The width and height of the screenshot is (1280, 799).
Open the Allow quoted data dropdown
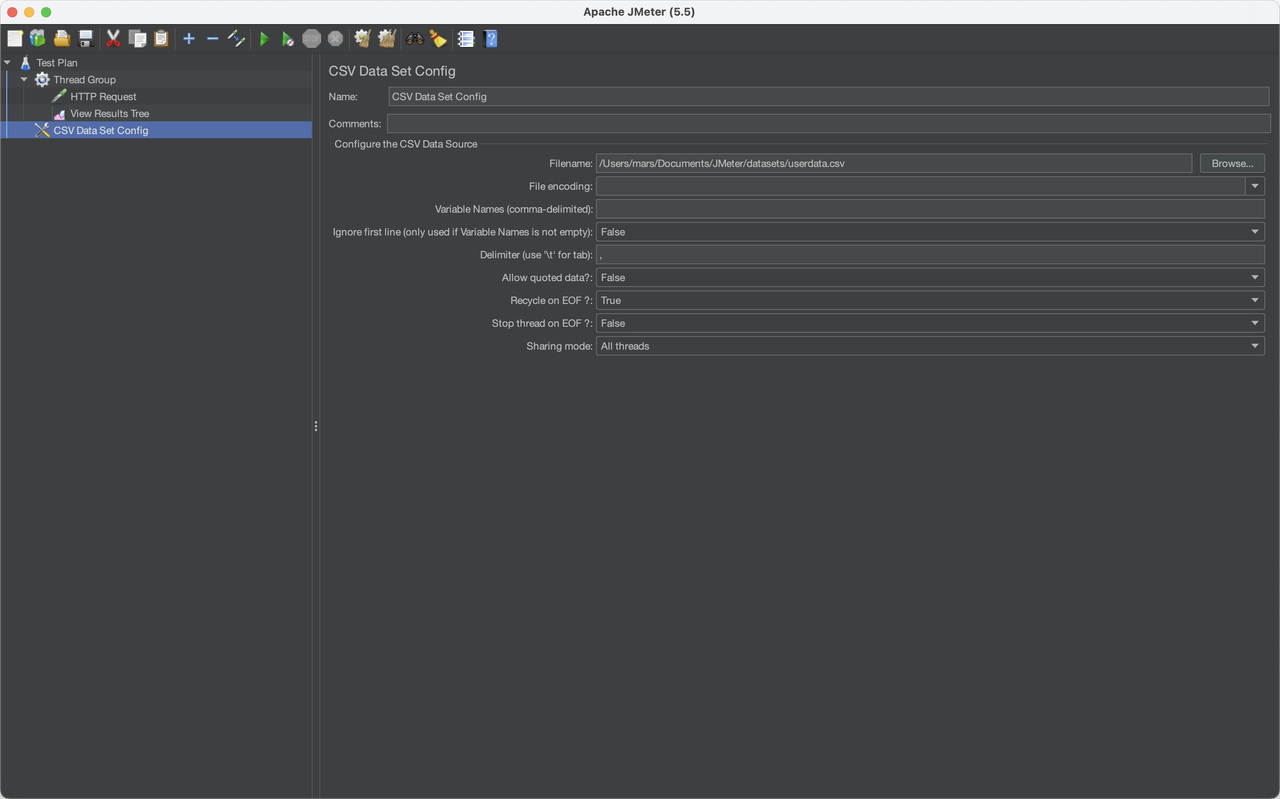(x=930, y=278)
